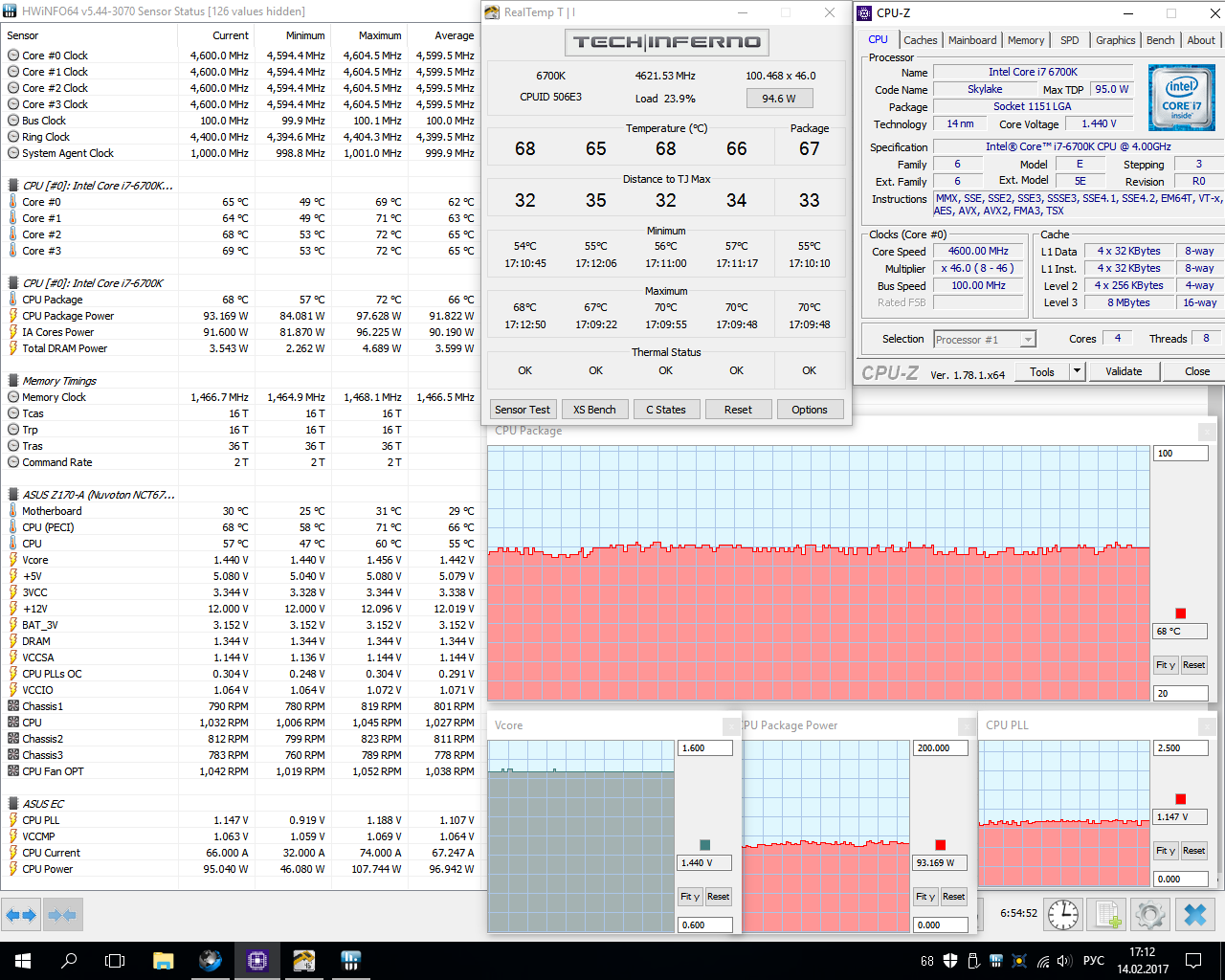Select the Ring Clock sensor row
1225x980 pixels.
pyautogui.click(x=239, y=137)
